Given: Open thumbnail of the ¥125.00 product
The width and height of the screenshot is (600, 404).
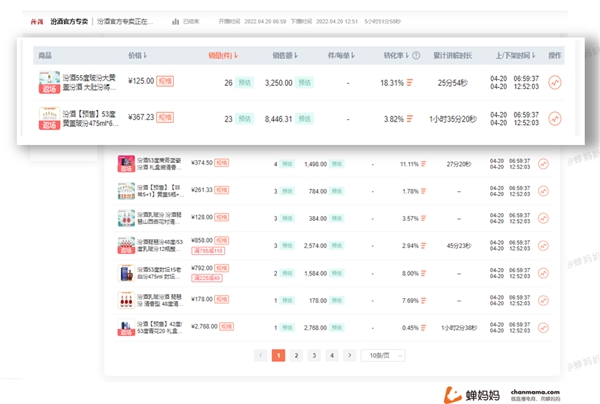Looking at the screenshot, I should 49,82.
